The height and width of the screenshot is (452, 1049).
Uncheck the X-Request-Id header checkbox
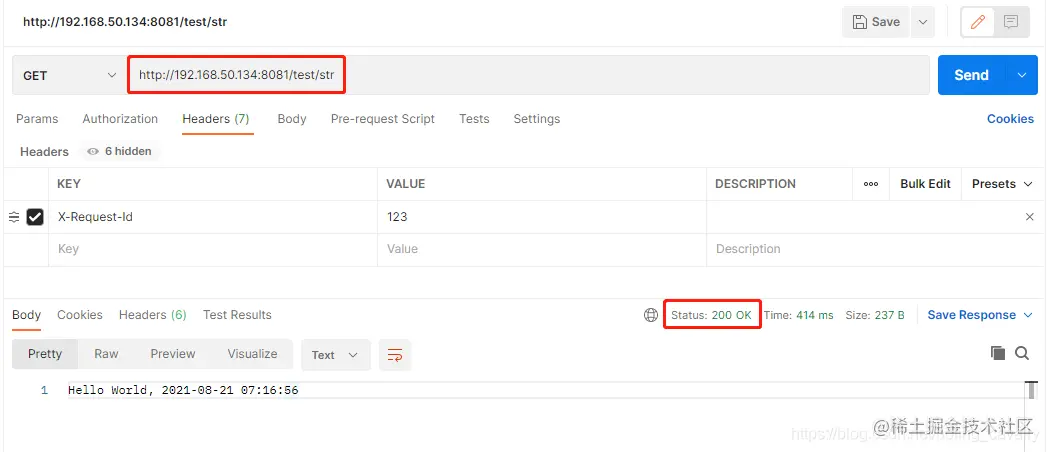(35, 217)
